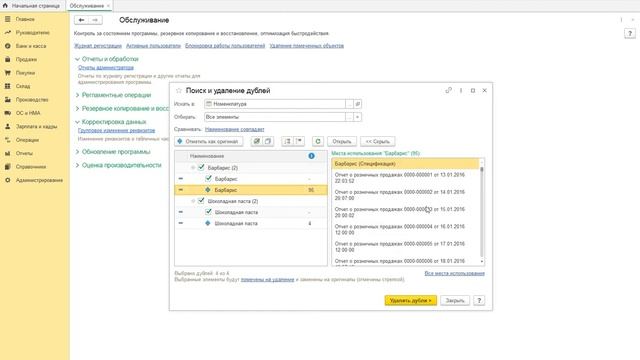The image size is (640, 360).
Task: Copy link to the duplicates dialog
Action: click(449, 91)
